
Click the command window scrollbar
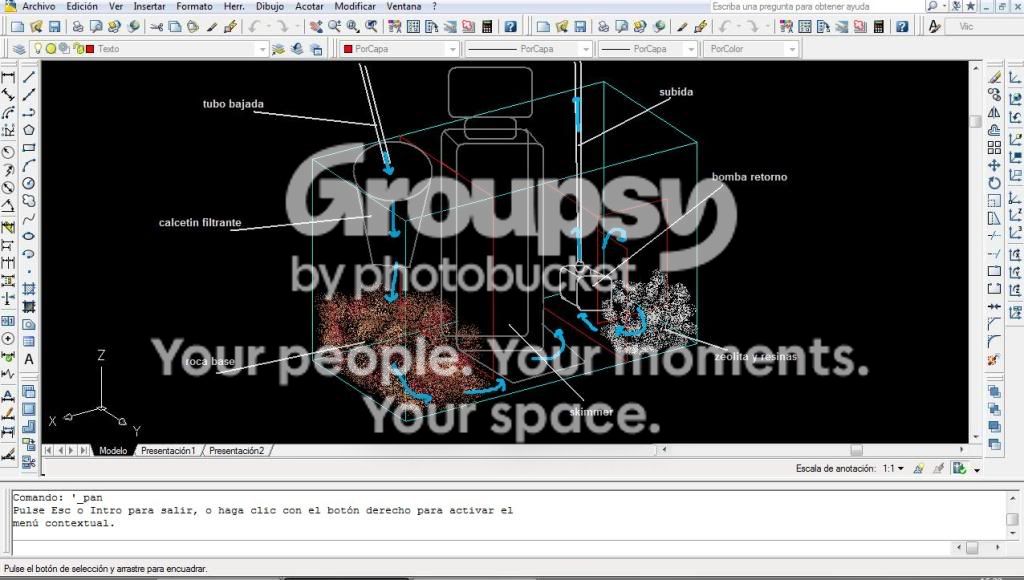pyautogui.click(x=1012, y=516)
